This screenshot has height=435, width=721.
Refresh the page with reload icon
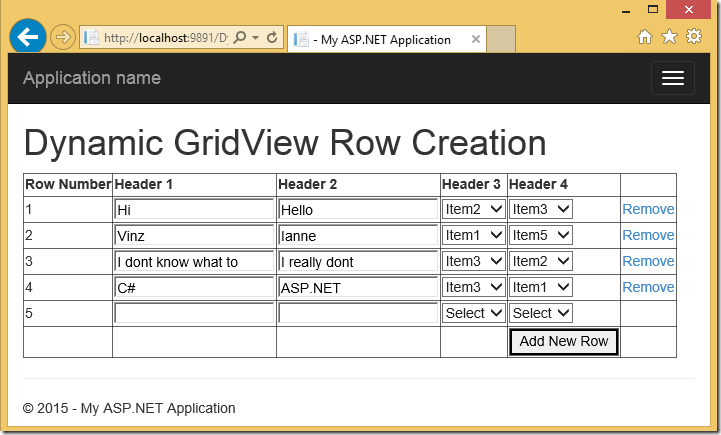pyautogui.click(x=272, y=37)
